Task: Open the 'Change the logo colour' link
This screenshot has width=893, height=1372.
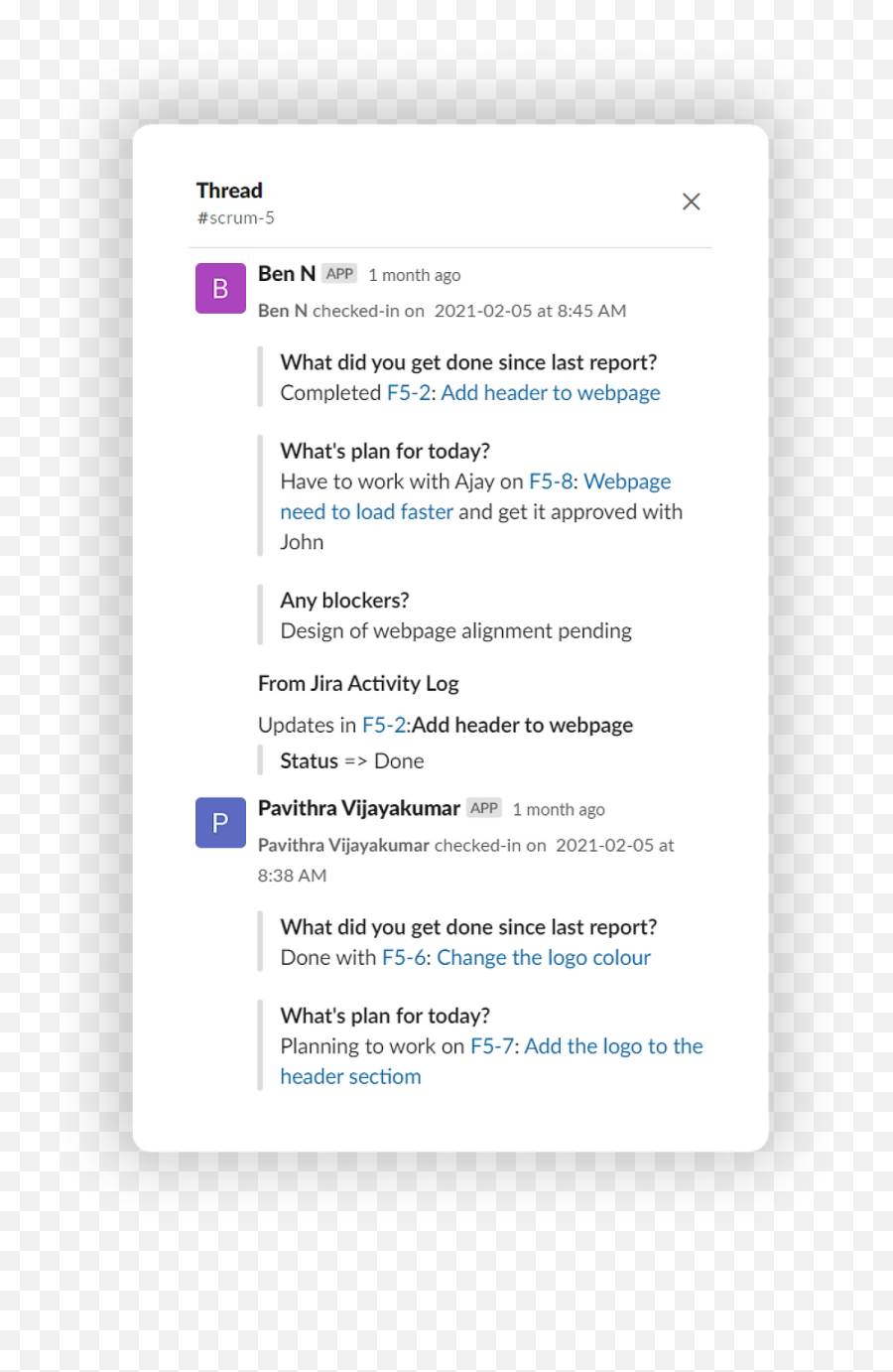Action: pyautogui.click(x=544, y=957)
